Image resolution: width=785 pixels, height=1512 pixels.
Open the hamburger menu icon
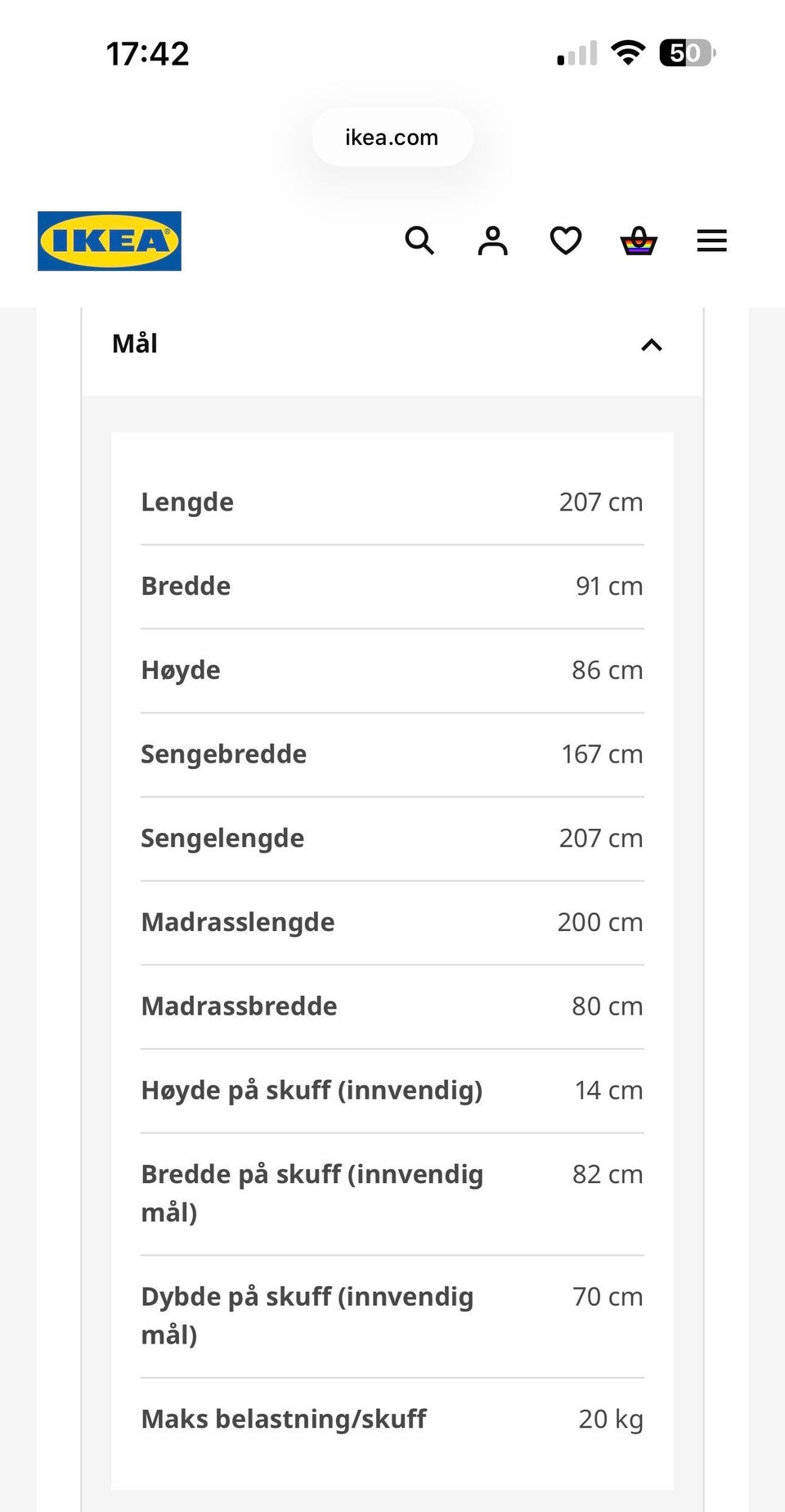(711, 241)
